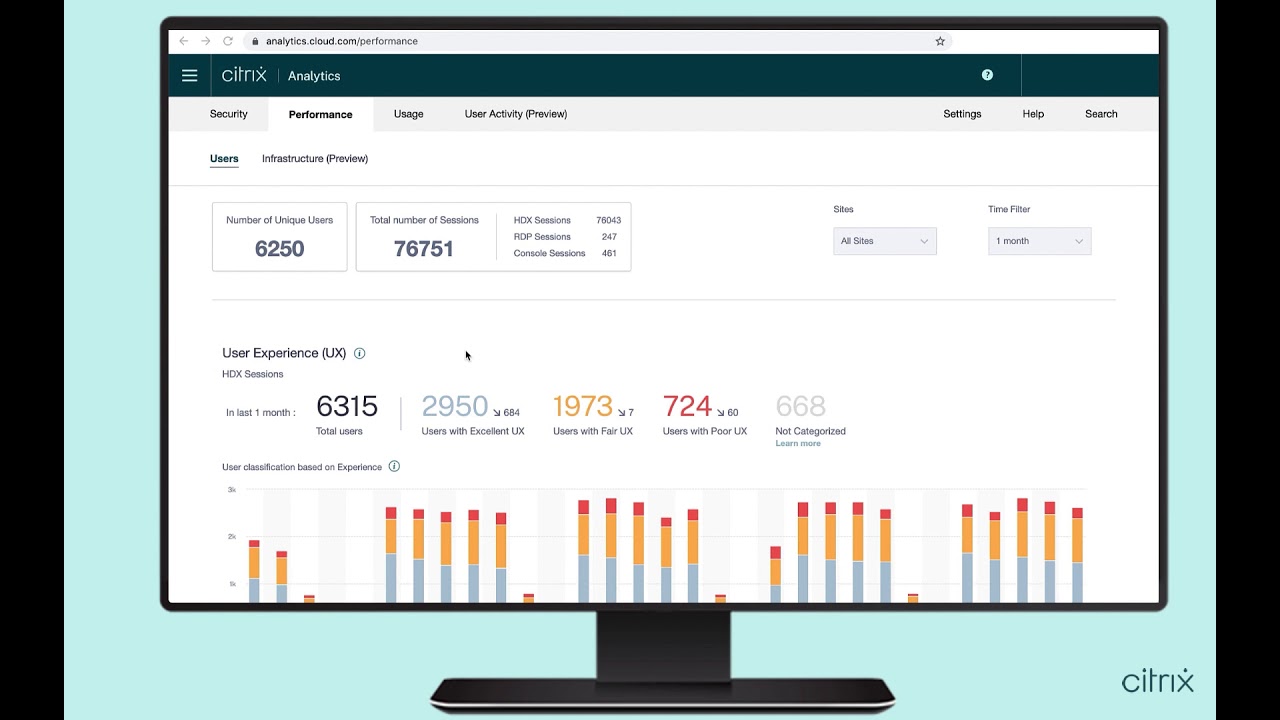
Task: Click the Console Sessions 461 row
Action: 565,253
